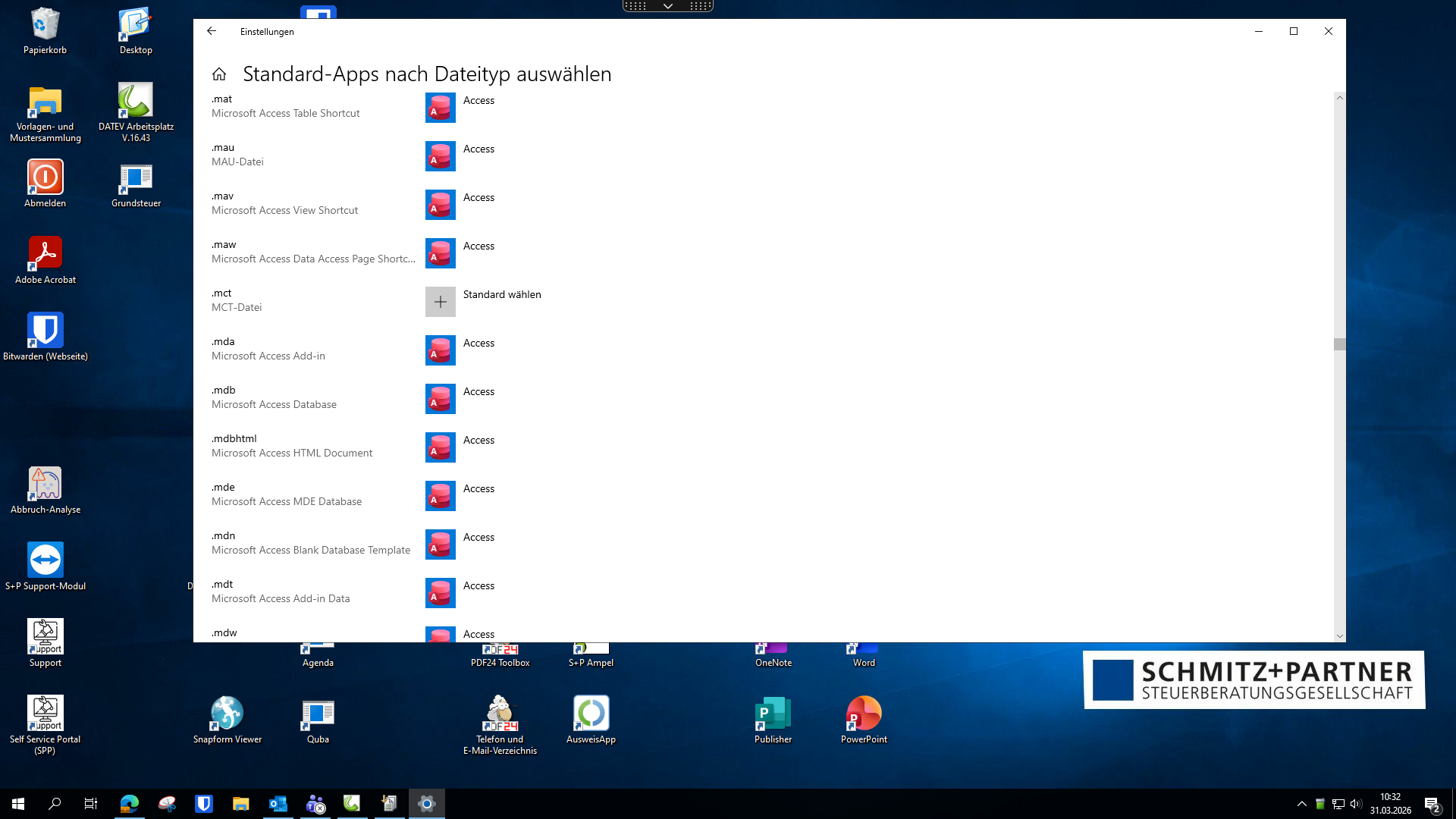
Task: Change Access default for .mau extension
Action: pyautogui.click(x=479, y=149)
